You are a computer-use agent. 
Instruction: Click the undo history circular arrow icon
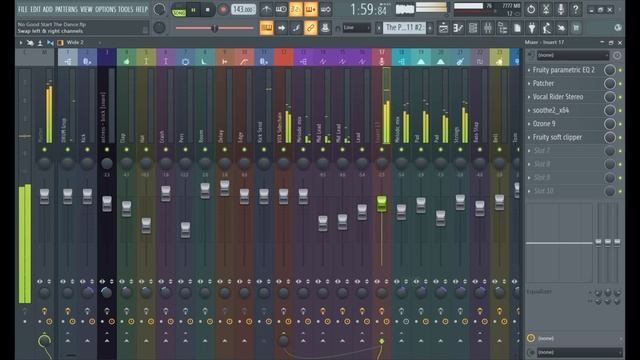[531, 9]
